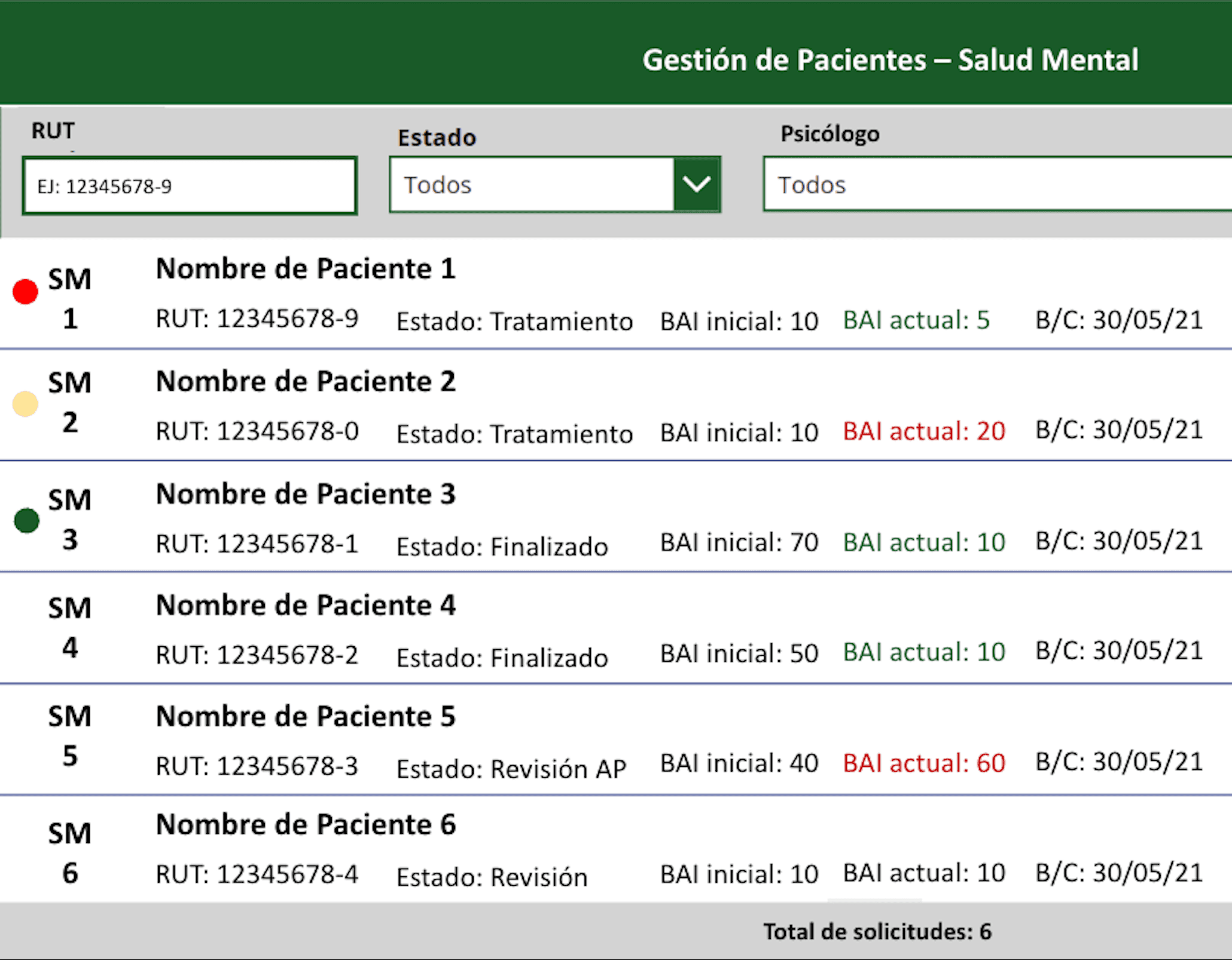The height and width of the screenshot is (960, 1232).
Task: Click Gestión de Pacientes – Salud Mental title
Action: coord(890,60)
